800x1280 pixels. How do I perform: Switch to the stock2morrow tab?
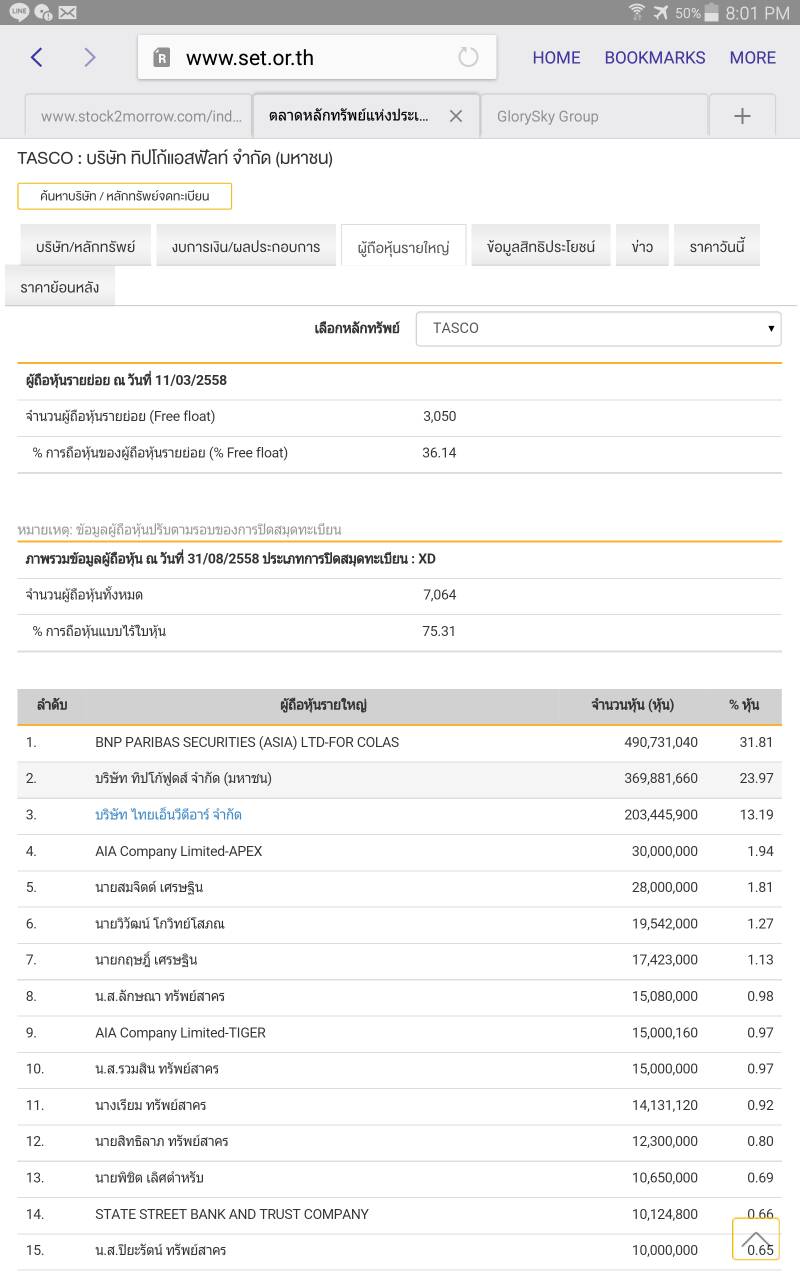coord(138,116)
